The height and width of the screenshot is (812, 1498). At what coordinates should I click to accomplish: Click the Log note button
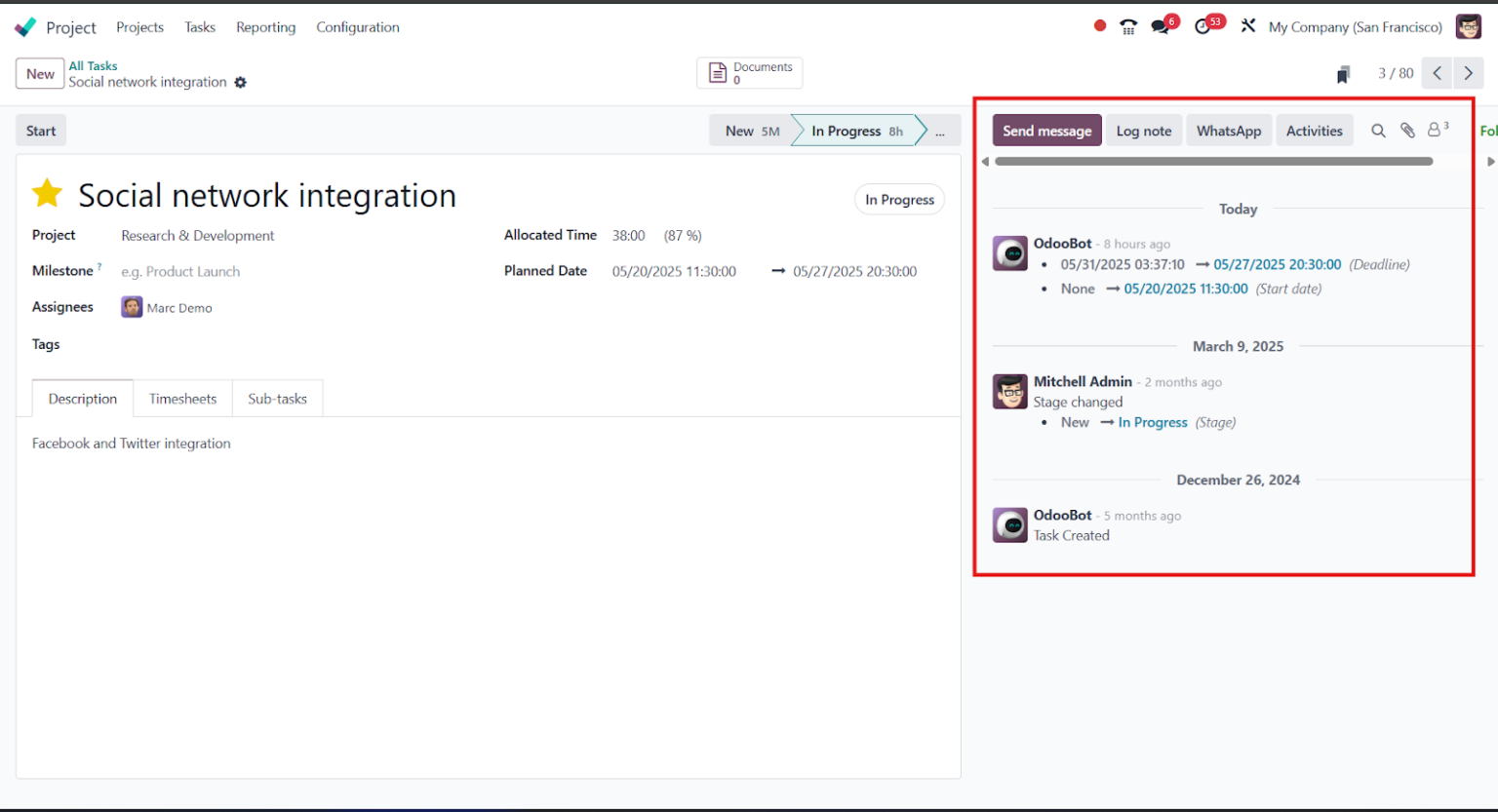pos(1143,130)
